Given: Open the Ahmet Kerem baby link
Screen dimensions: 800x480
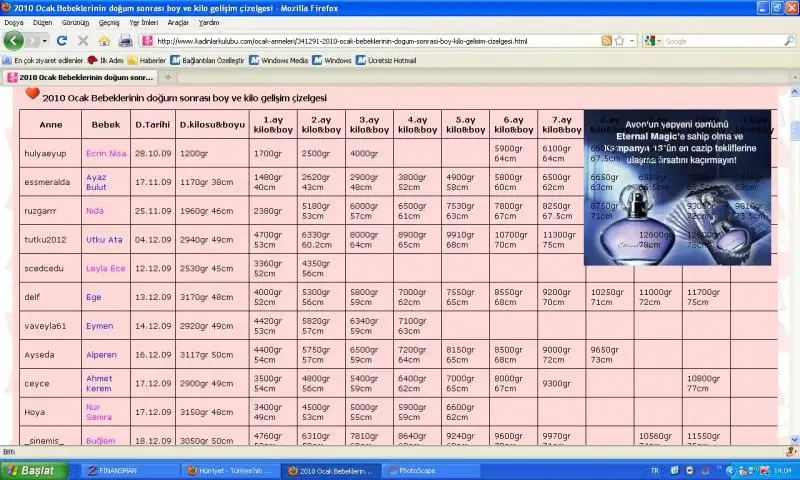Looking at the screenshot, I should click(x=99, y=383).
